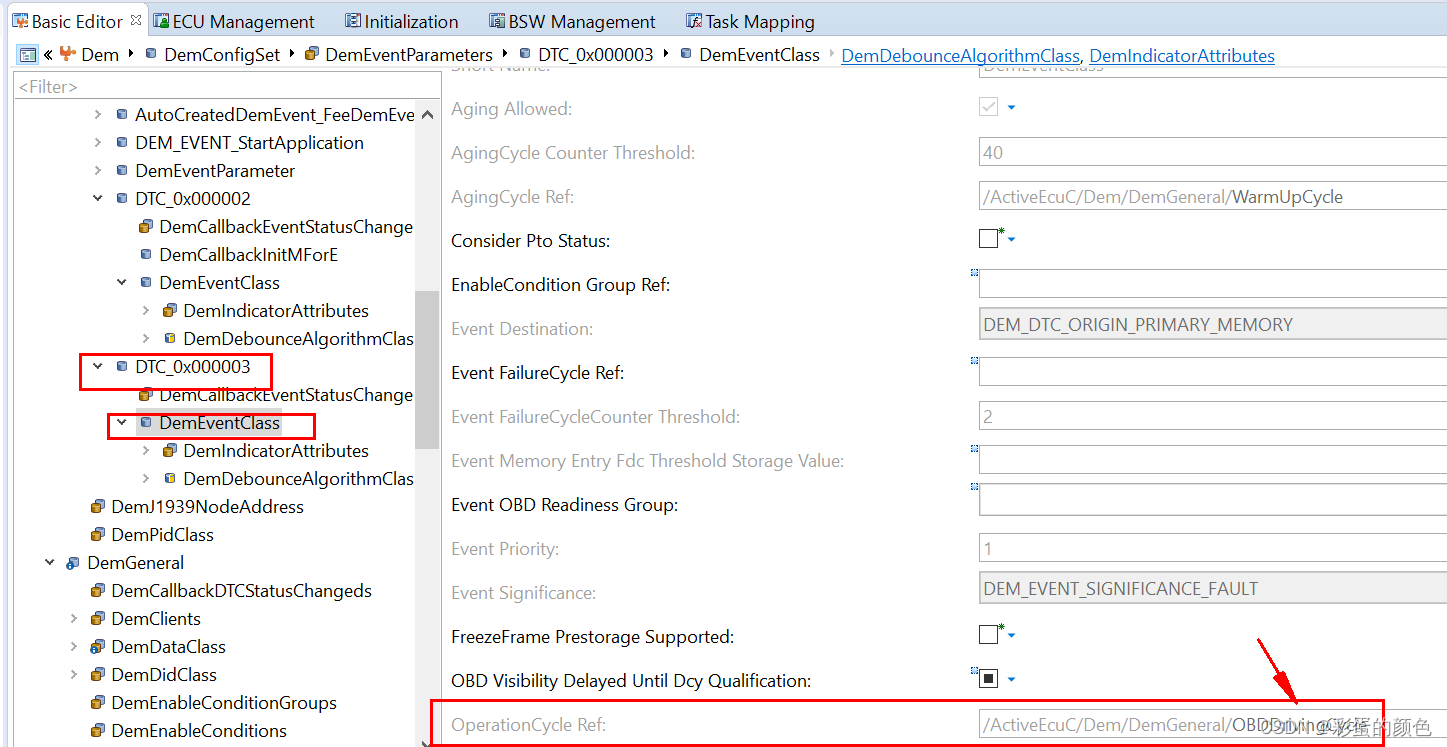Select the DTC_0x000003 tree item
The image size is (1447, 747).
click(193, 367)
